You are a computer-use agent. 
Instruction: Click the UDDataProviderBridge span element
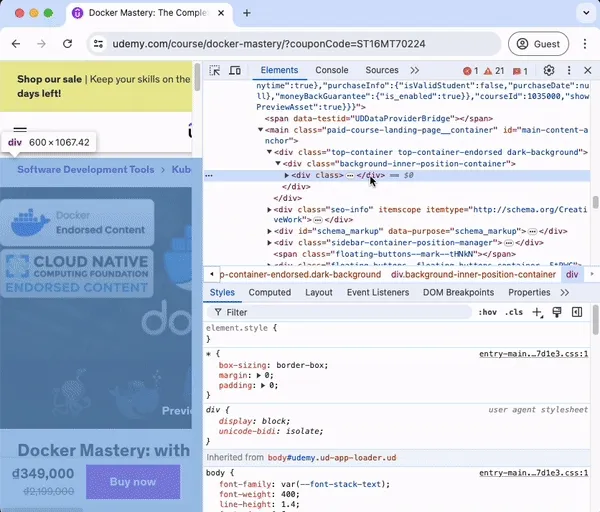pos(379,119)
